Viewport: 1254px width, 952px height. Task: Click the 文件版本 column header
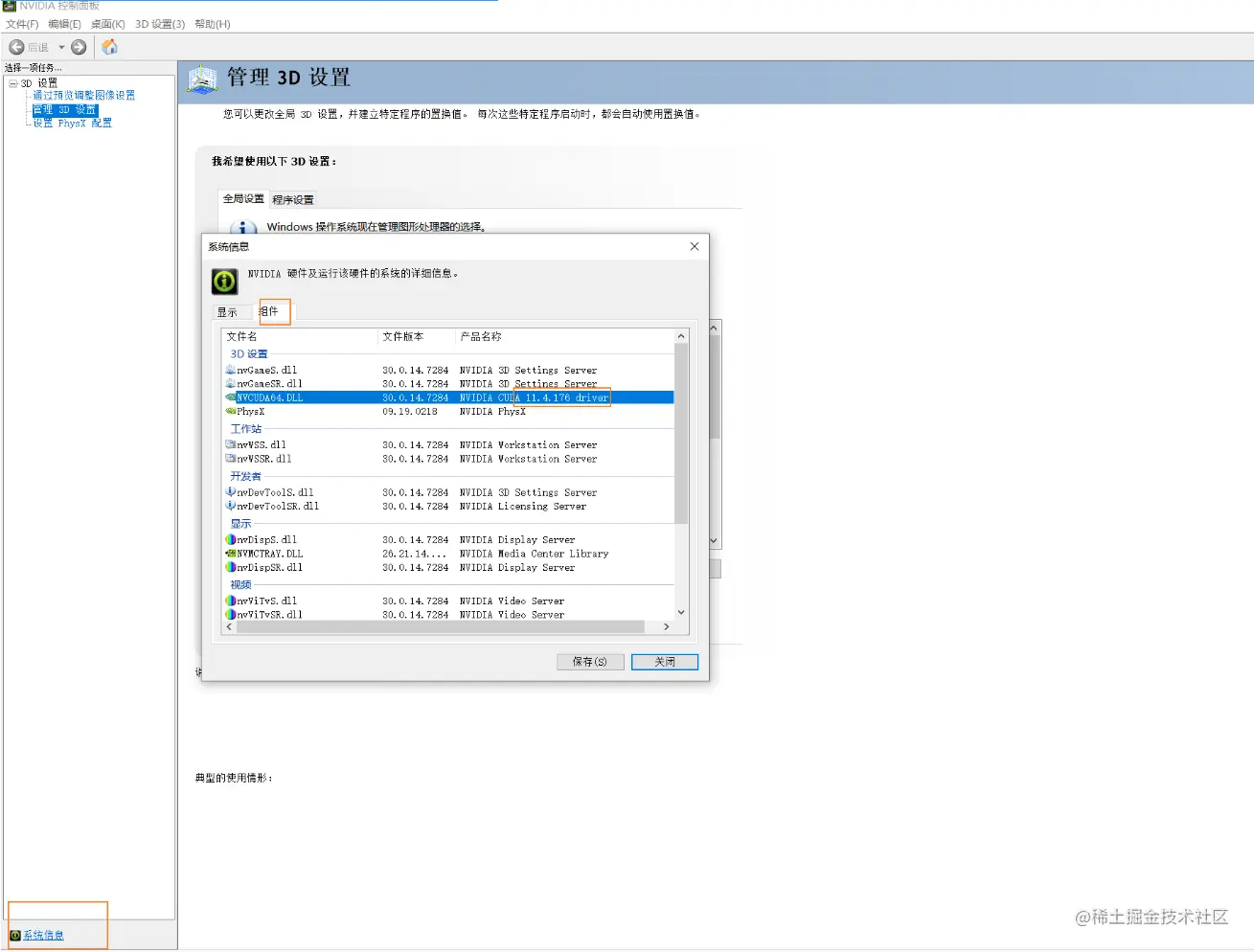pos(417,336)
